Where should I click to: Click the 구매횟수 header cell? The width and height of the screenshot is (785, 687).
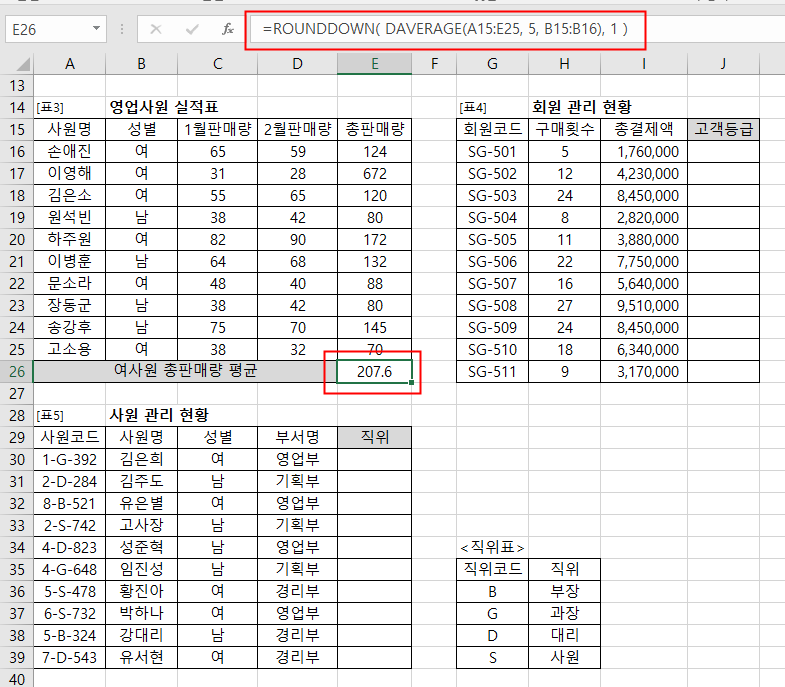point(565,129)
